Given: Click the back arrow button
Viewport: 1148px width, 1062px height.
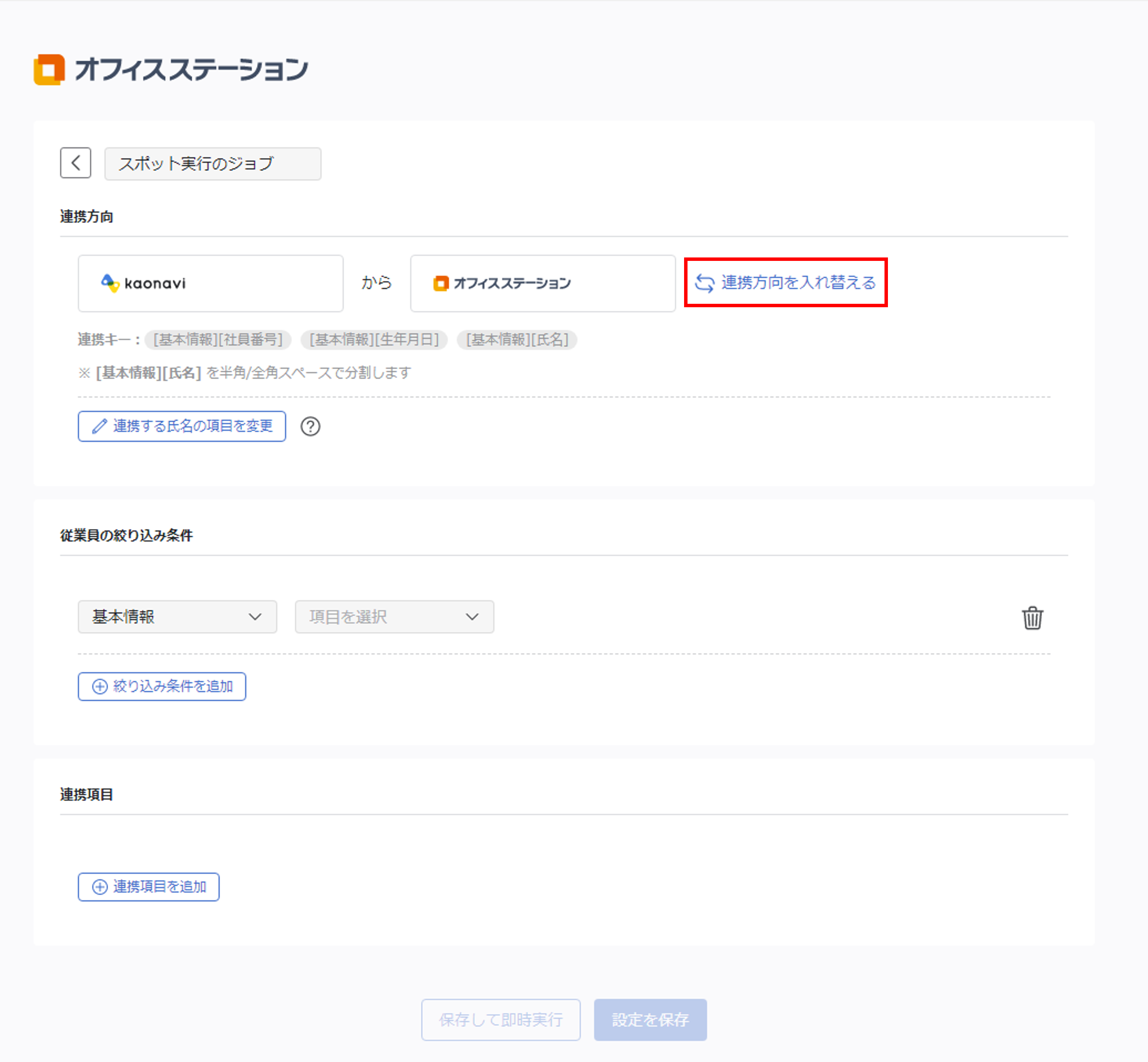Looking at the screenshot, I should pyautogui.click(x=75, y=163).
